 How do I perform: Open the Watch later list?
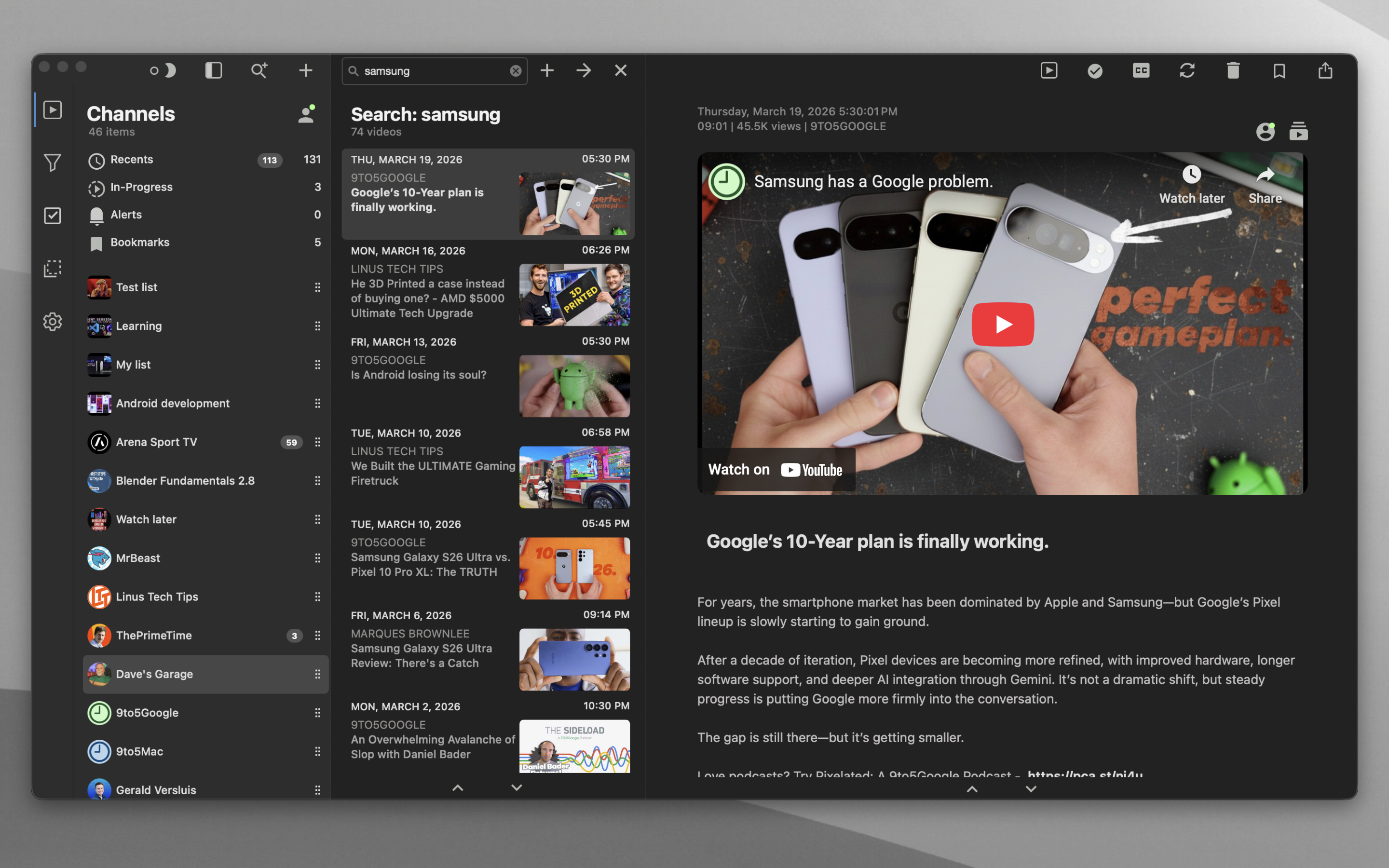pyautogui.click(x=205, y=519)
